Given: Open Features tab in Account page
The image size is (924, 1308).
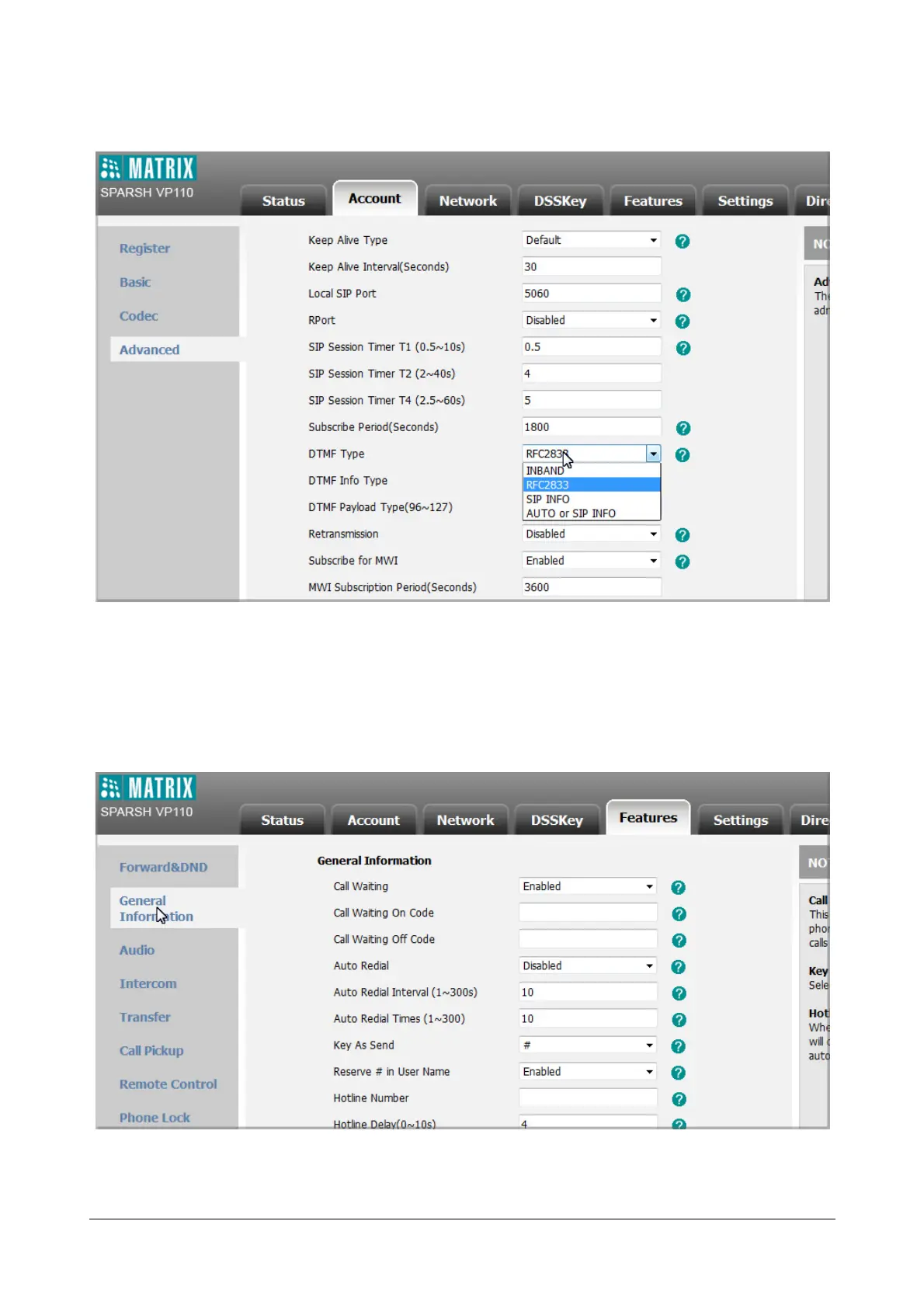Looking at the screenshot, I should click(653, 200).
